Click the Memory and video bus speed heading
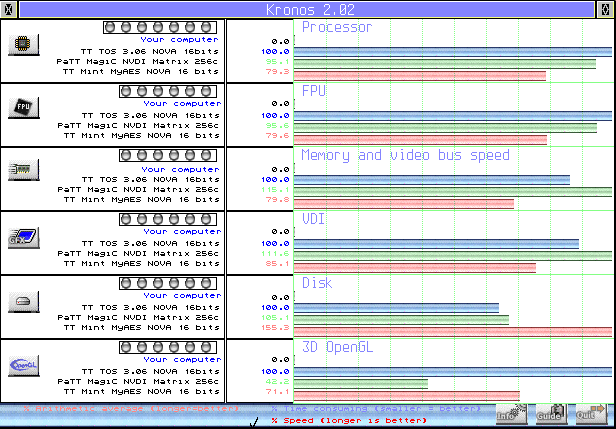The width and height of the screenshot is (616, 429). click(x=405, y=155)
